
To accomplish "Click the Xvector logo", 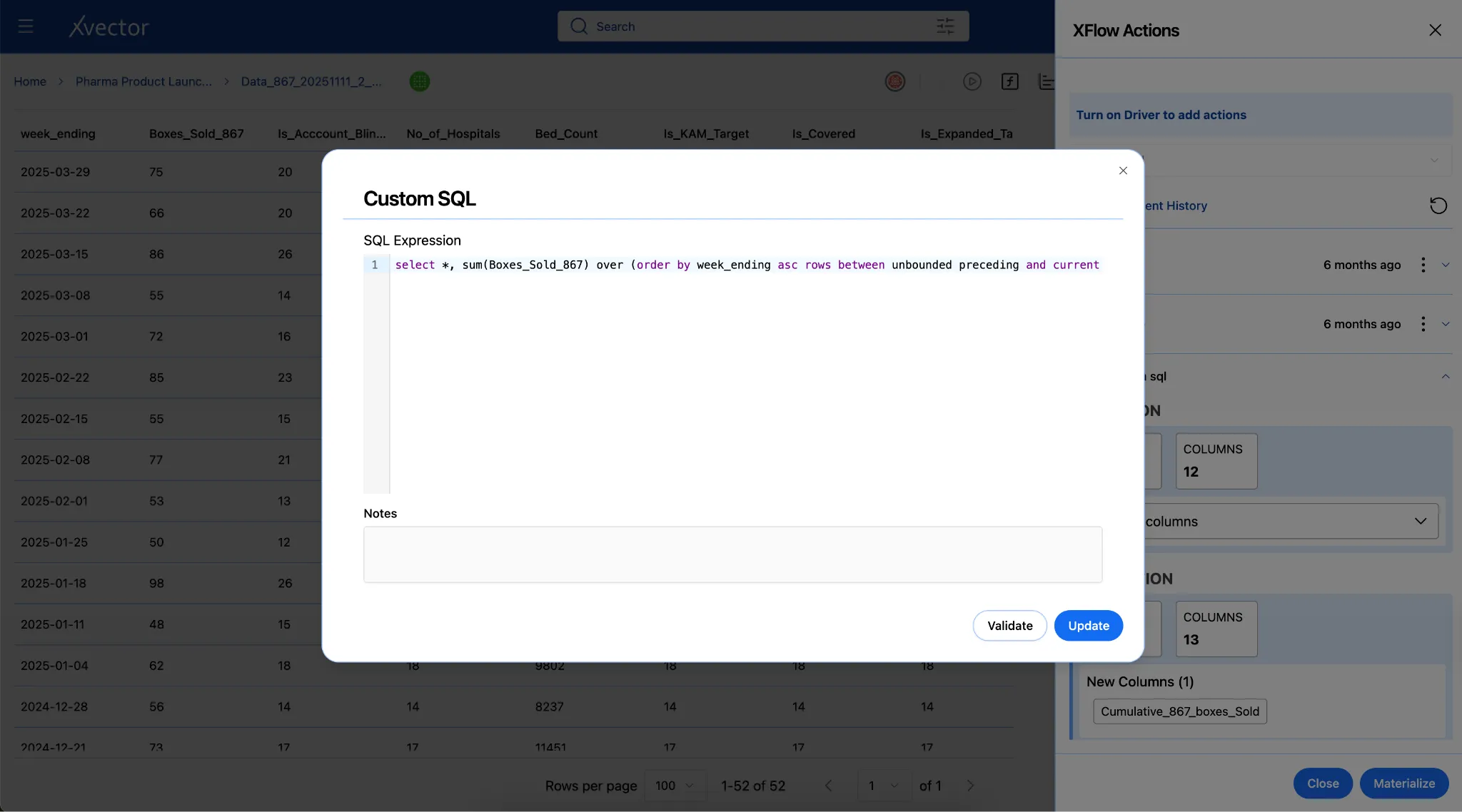I will (109, 26).
